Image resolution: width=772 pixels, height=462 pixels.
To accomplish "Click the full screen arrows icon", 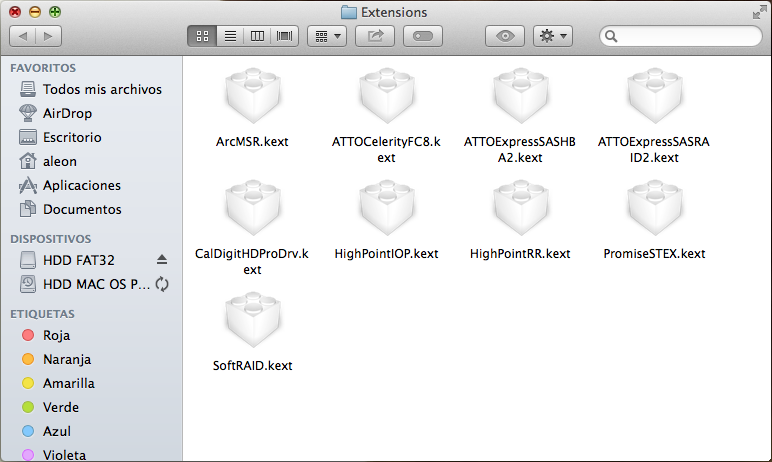I will (x=759, y=12).
